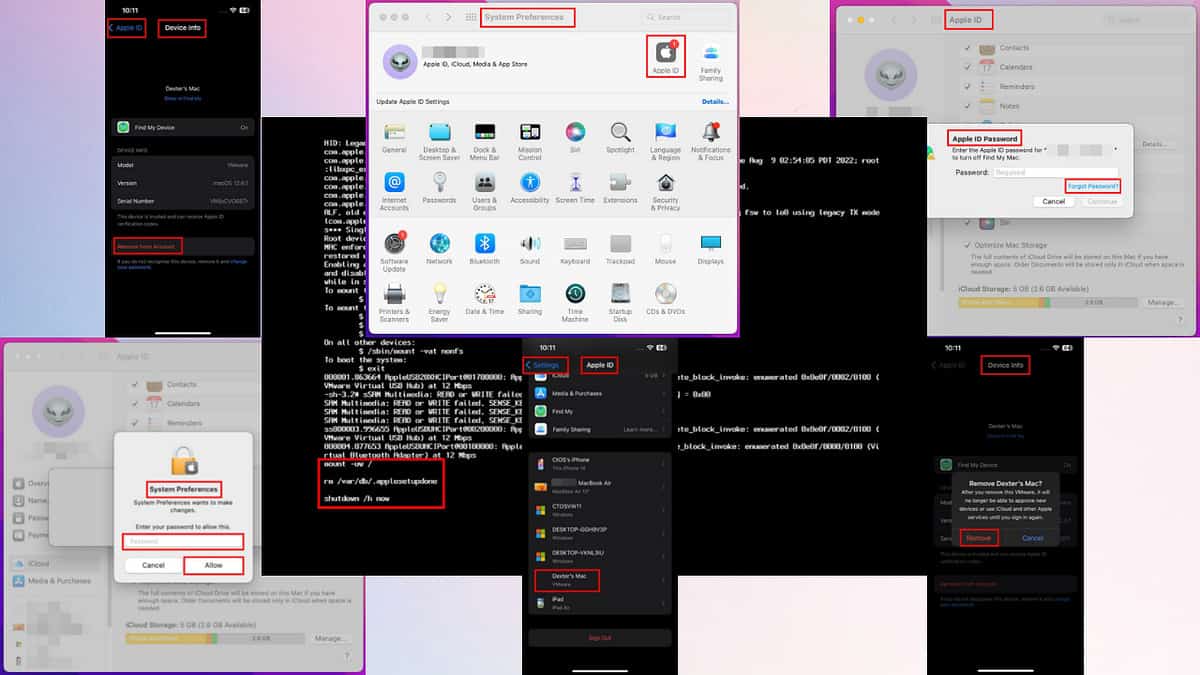
Task: Open Screen Time preferences
Action: tap(575, 189)
